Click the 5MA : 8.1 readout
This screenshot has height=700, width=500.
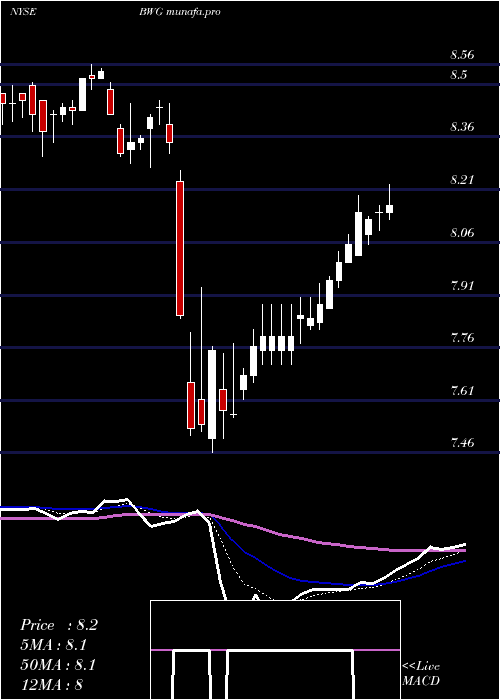coord(54,645)
